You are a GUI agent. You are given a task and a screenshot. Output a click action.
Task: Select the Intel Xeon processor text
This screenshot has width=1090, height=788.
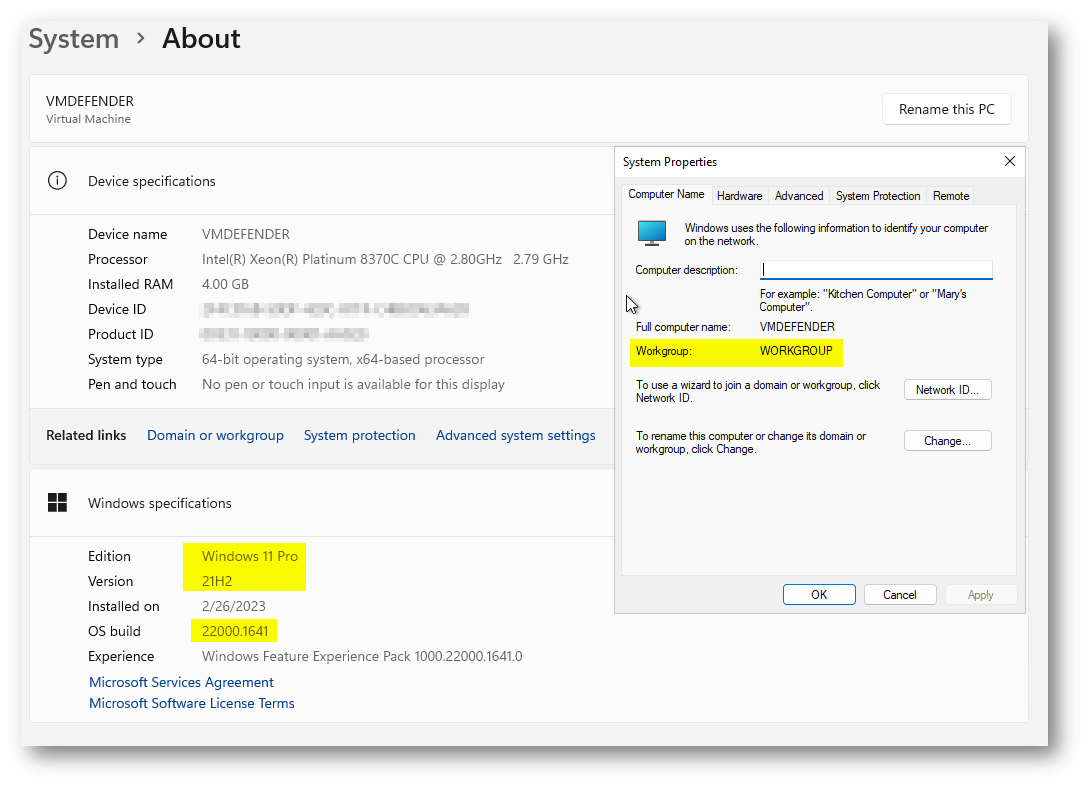pyautogui.click(x=385, y=259)
